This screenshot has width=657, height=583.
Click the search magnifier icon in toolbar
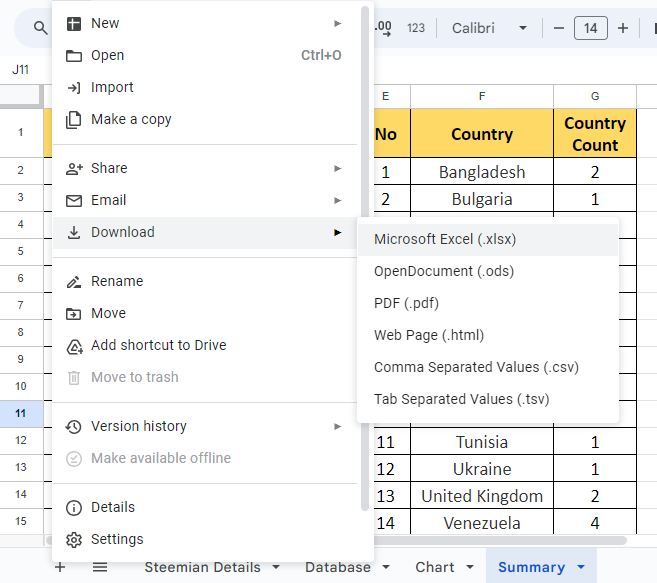coord(40,28)
